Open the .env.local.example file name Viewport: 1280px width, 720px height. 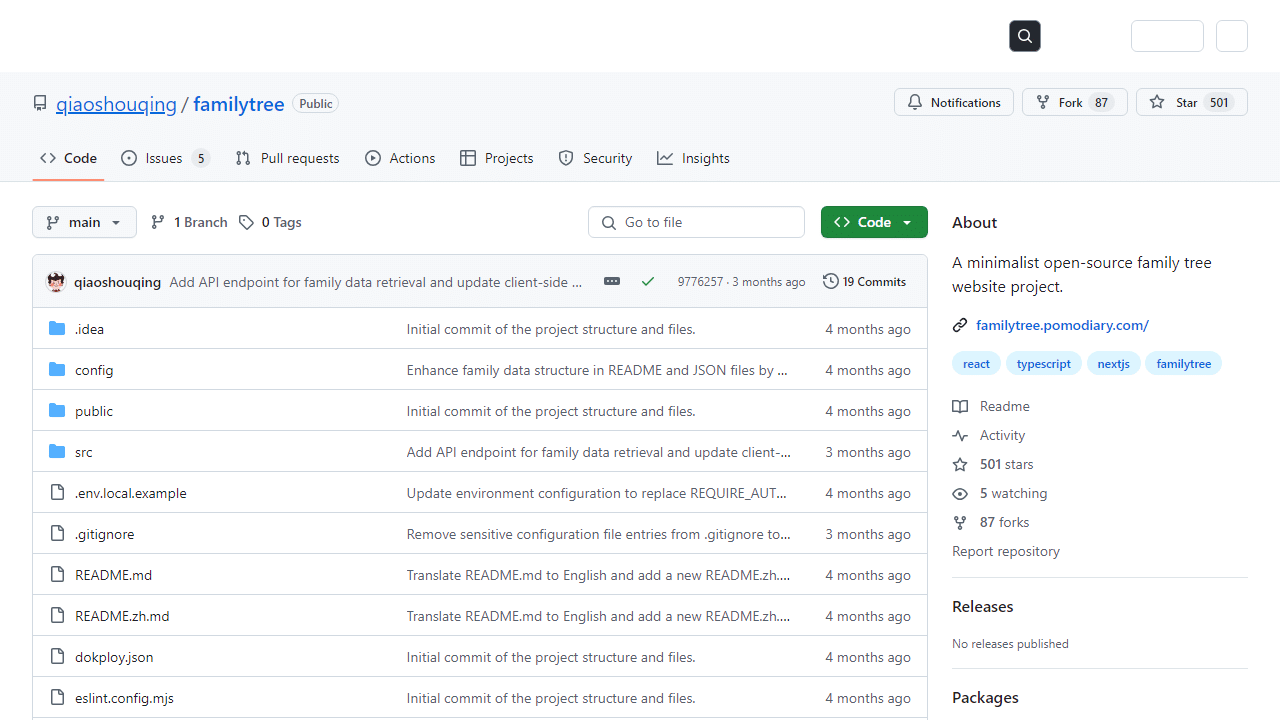(131, 493)
